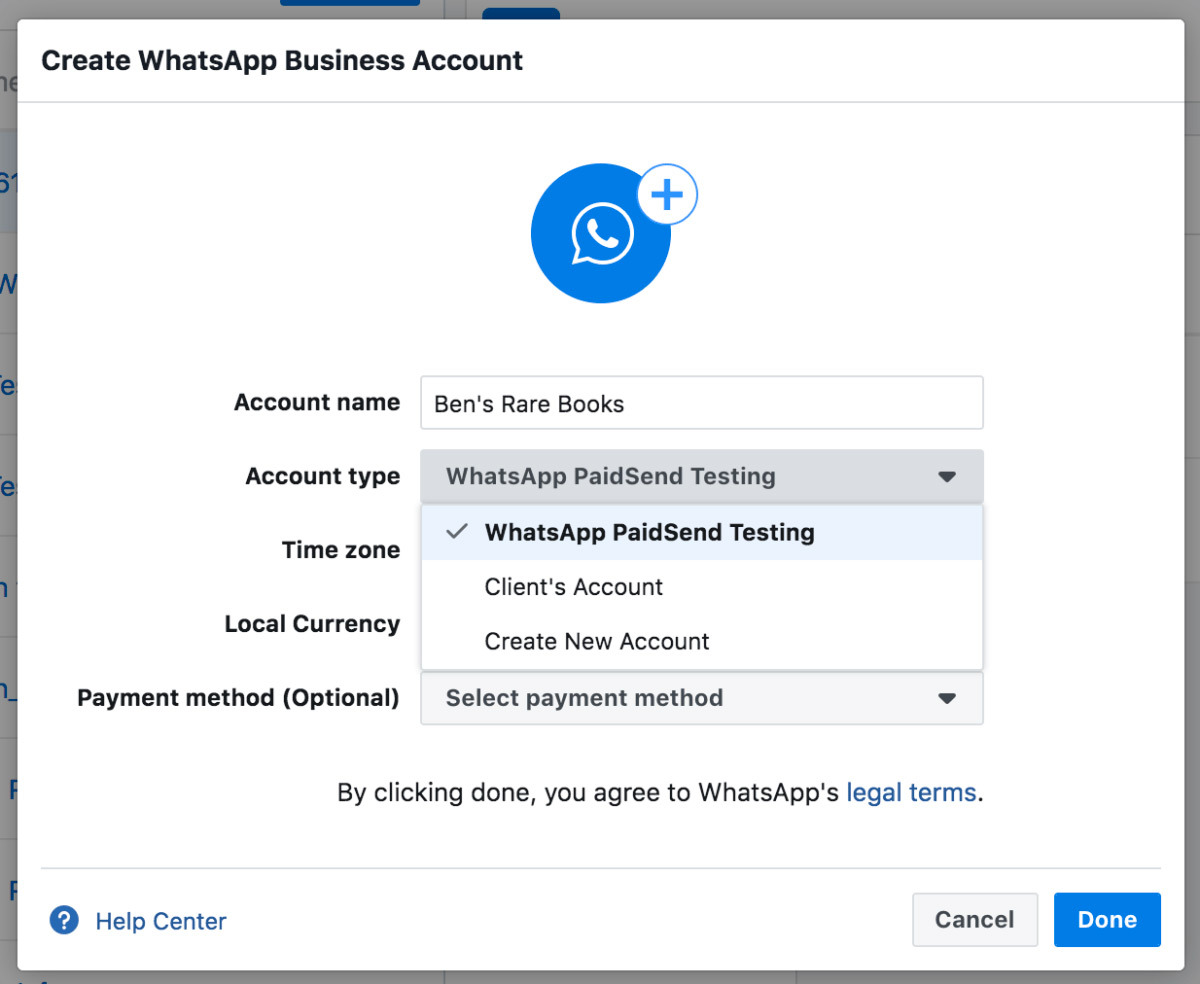The image size is (1200, 984).
Task: Click the Local Currency label
Action: coord(312,624)
